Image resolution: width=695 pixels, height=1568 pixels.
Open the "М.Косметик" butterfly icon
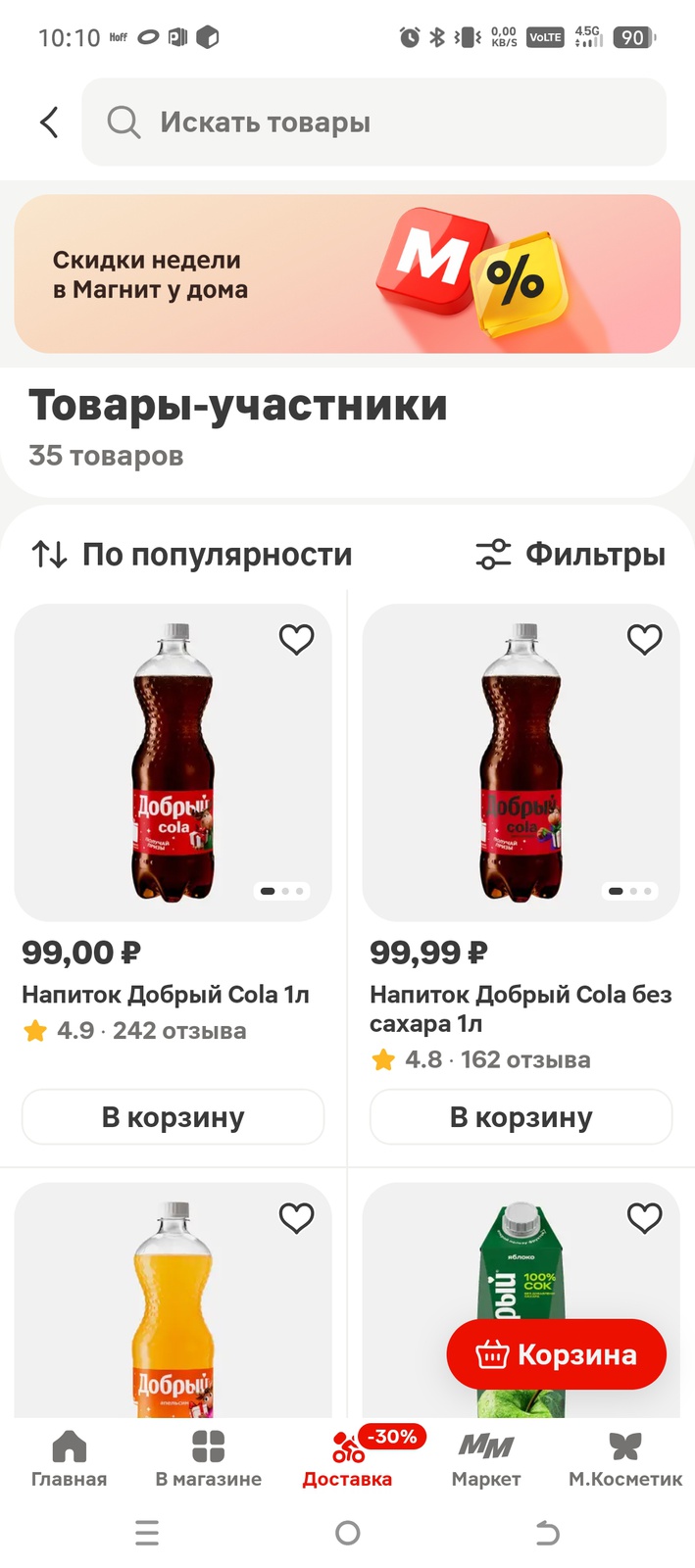point(625,1446)
